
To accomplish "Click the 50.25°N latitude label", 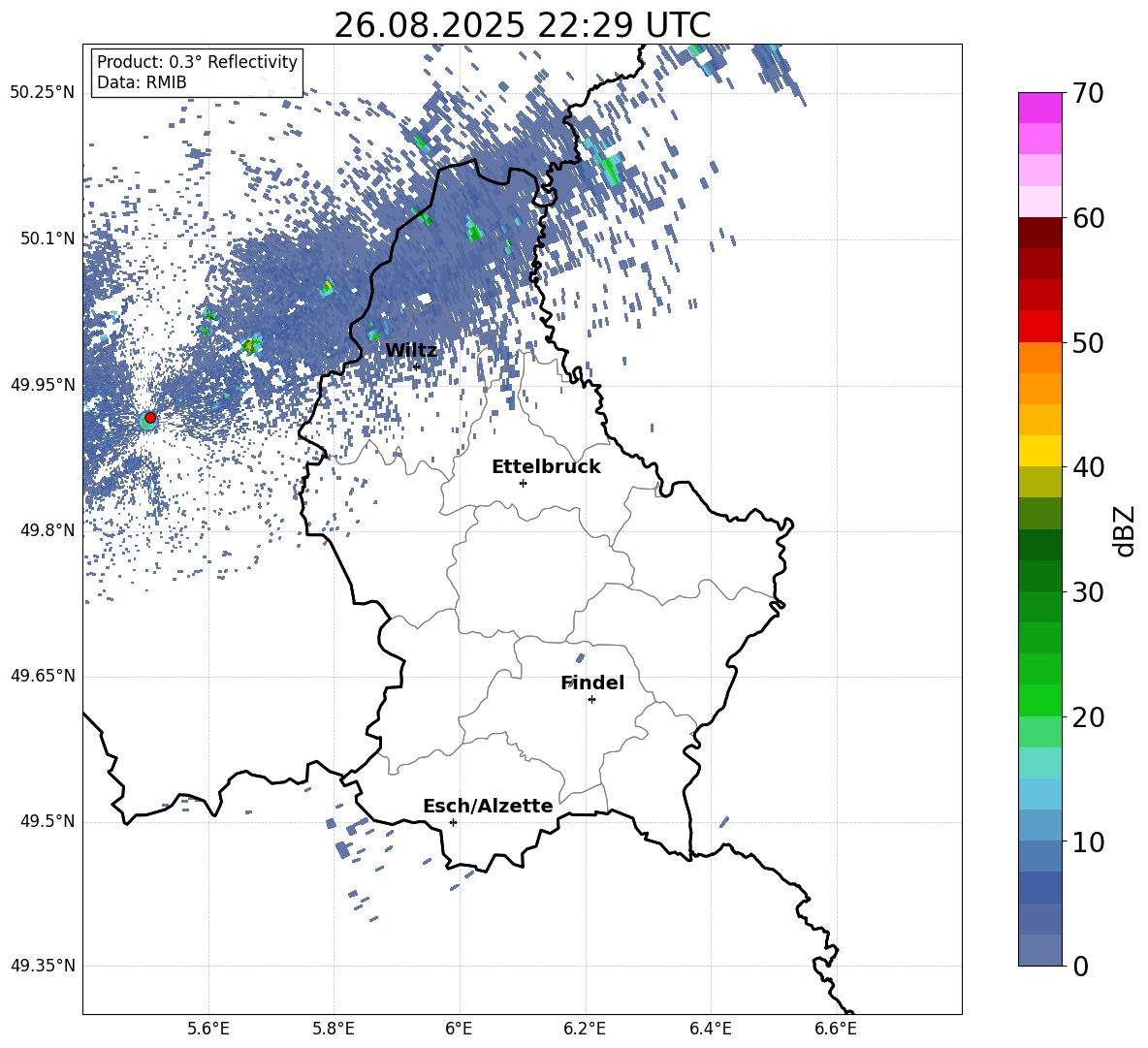I will point(43,93).
